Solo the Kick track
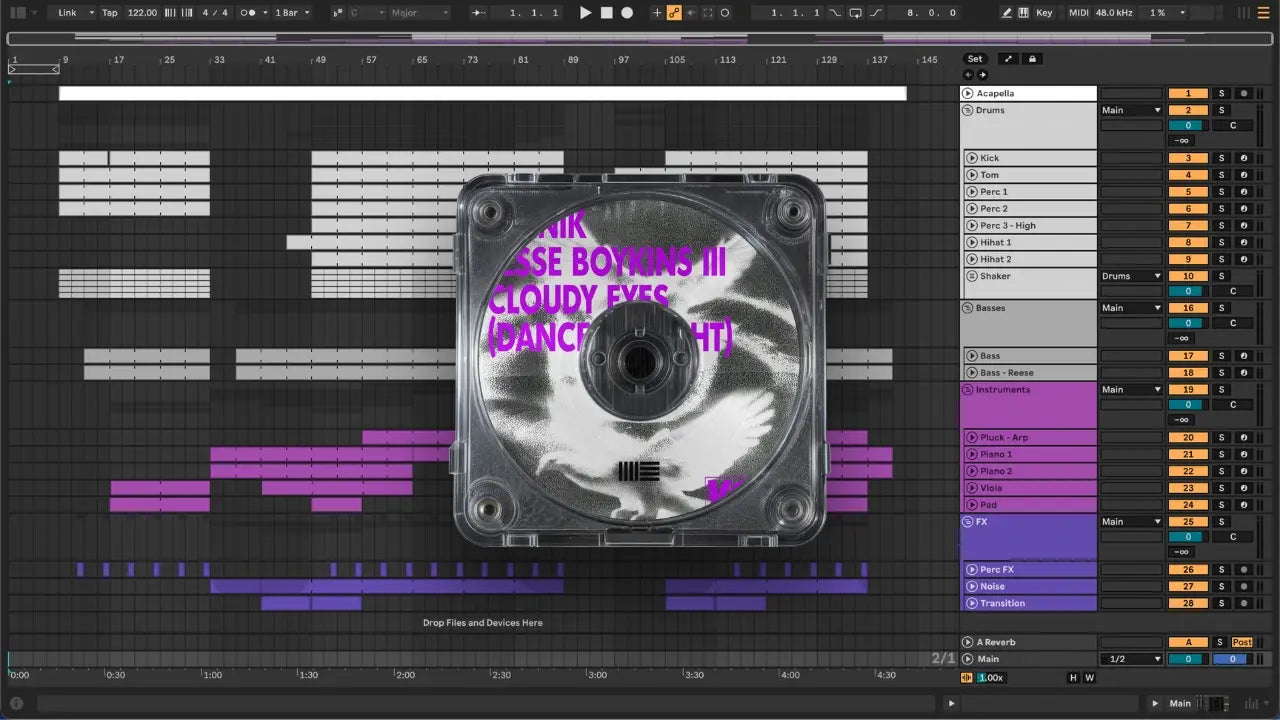The height and width of the screenshot is (720, 1280). point(1221,158)
